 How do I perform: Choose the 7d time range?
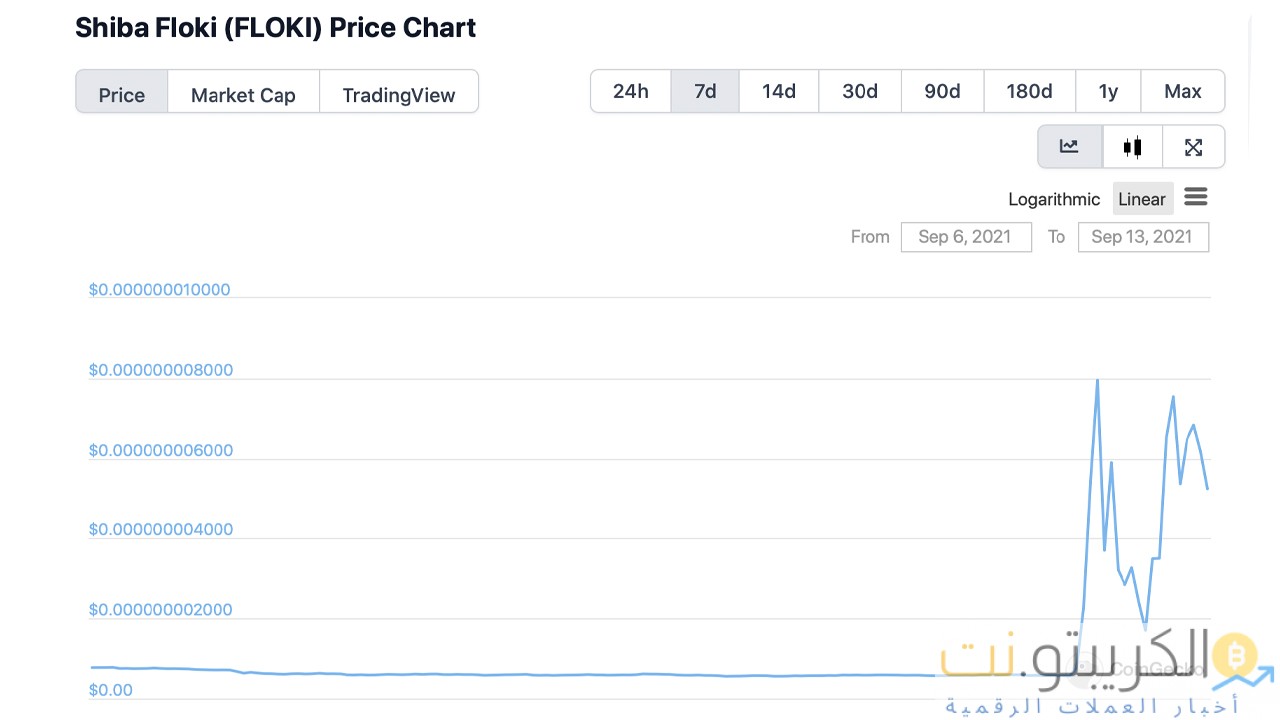(705, 91)
